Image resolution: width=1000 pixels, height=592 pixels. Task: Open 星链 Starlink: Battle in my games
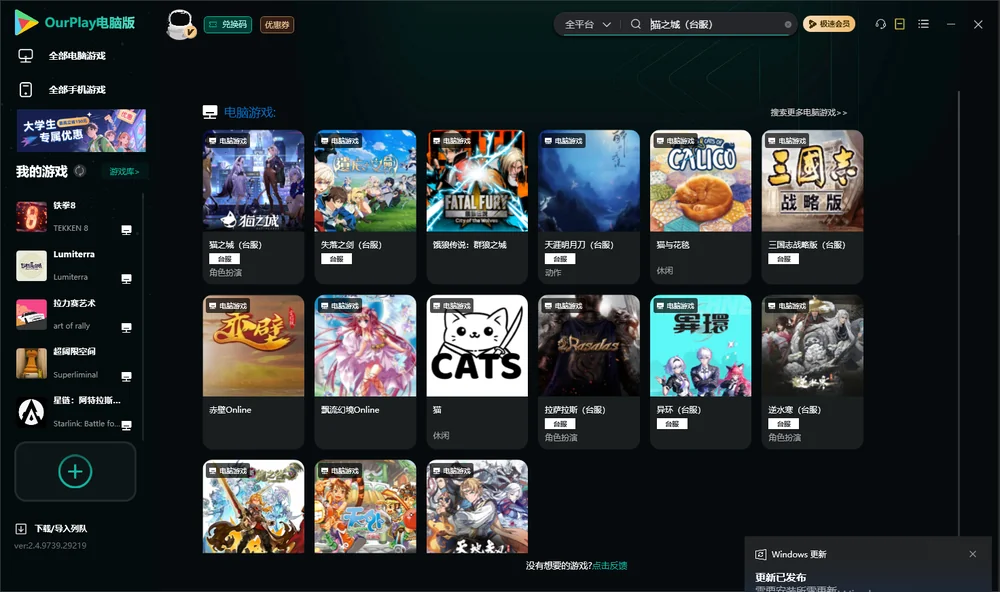(74, 412)
